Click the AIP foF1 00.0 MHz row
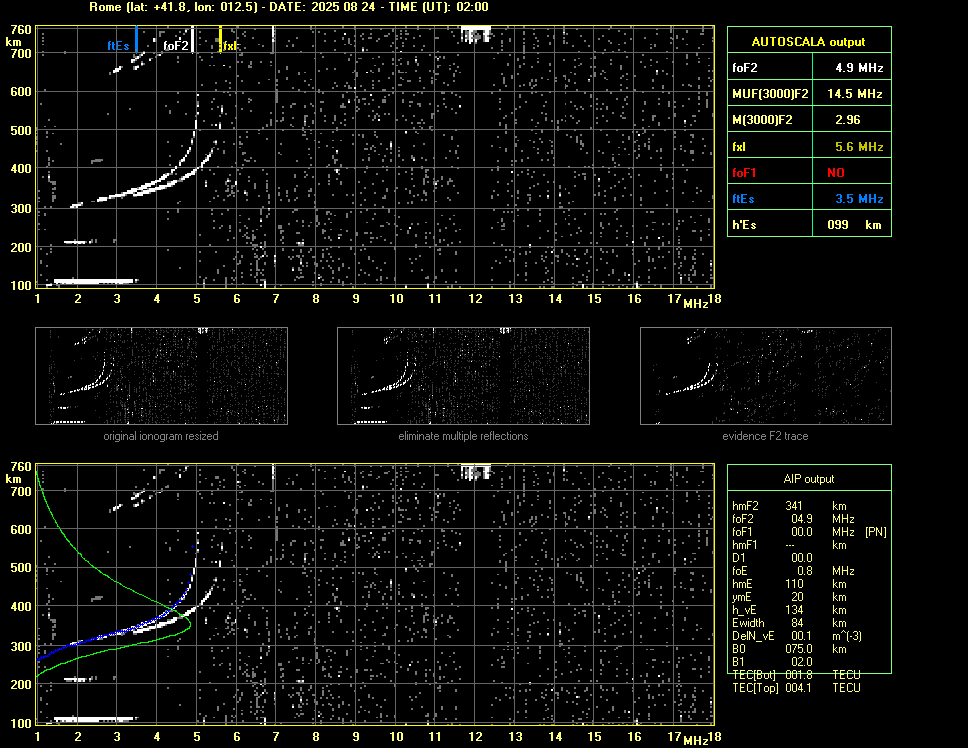 [x=809, y=532]
